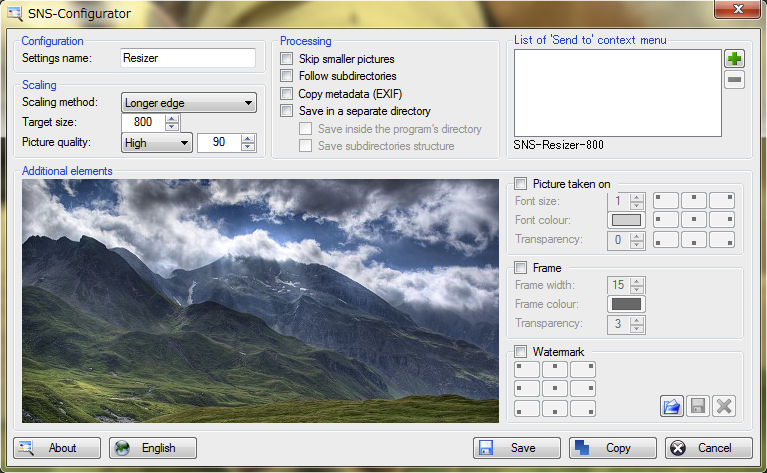Check Save in a separate directory
Viewport: 767px width, 473px height.
[287, 111]
